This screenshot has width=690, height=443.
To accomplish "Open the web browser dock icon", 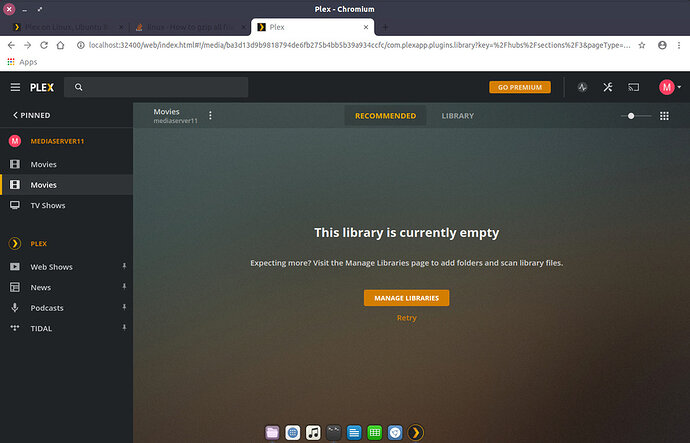I will (293, 432).
